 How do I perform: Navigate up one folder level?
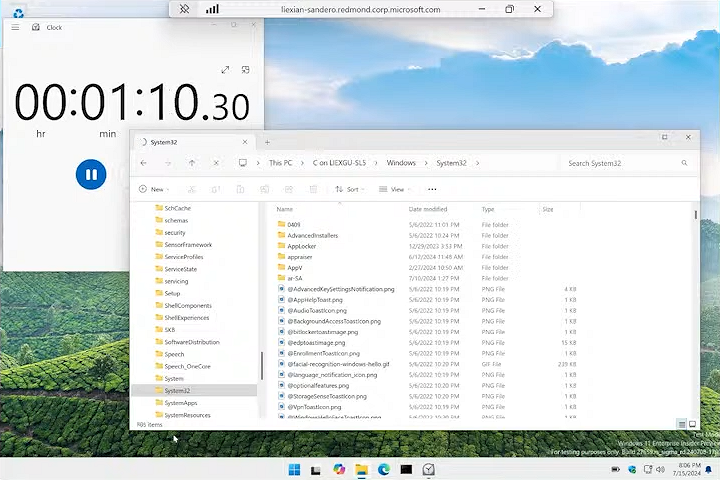(x=192, y=163)
